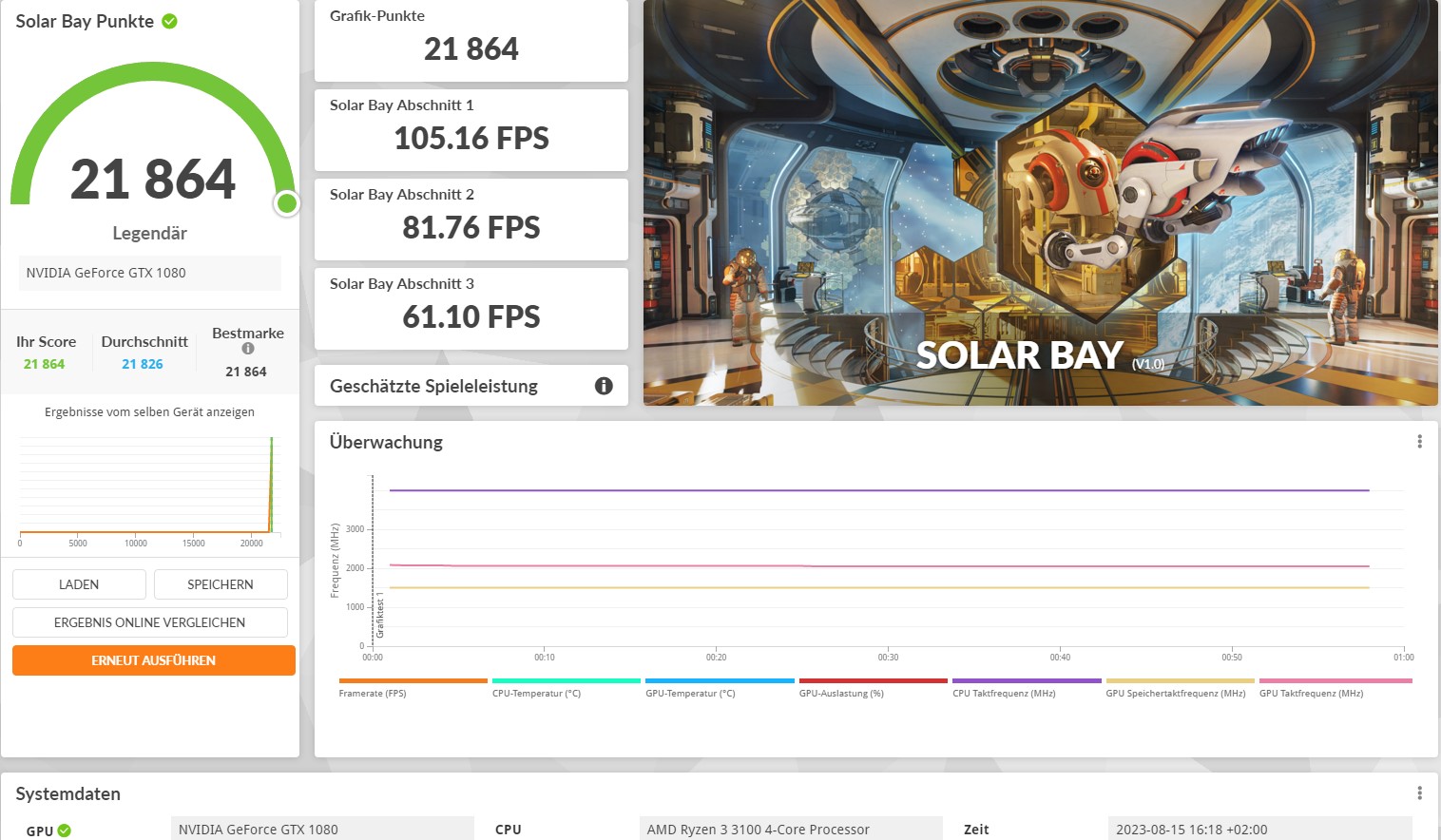The image size is (1441, 840).
Task: Open the Überwachung panel options menu
Action: 1420,441
